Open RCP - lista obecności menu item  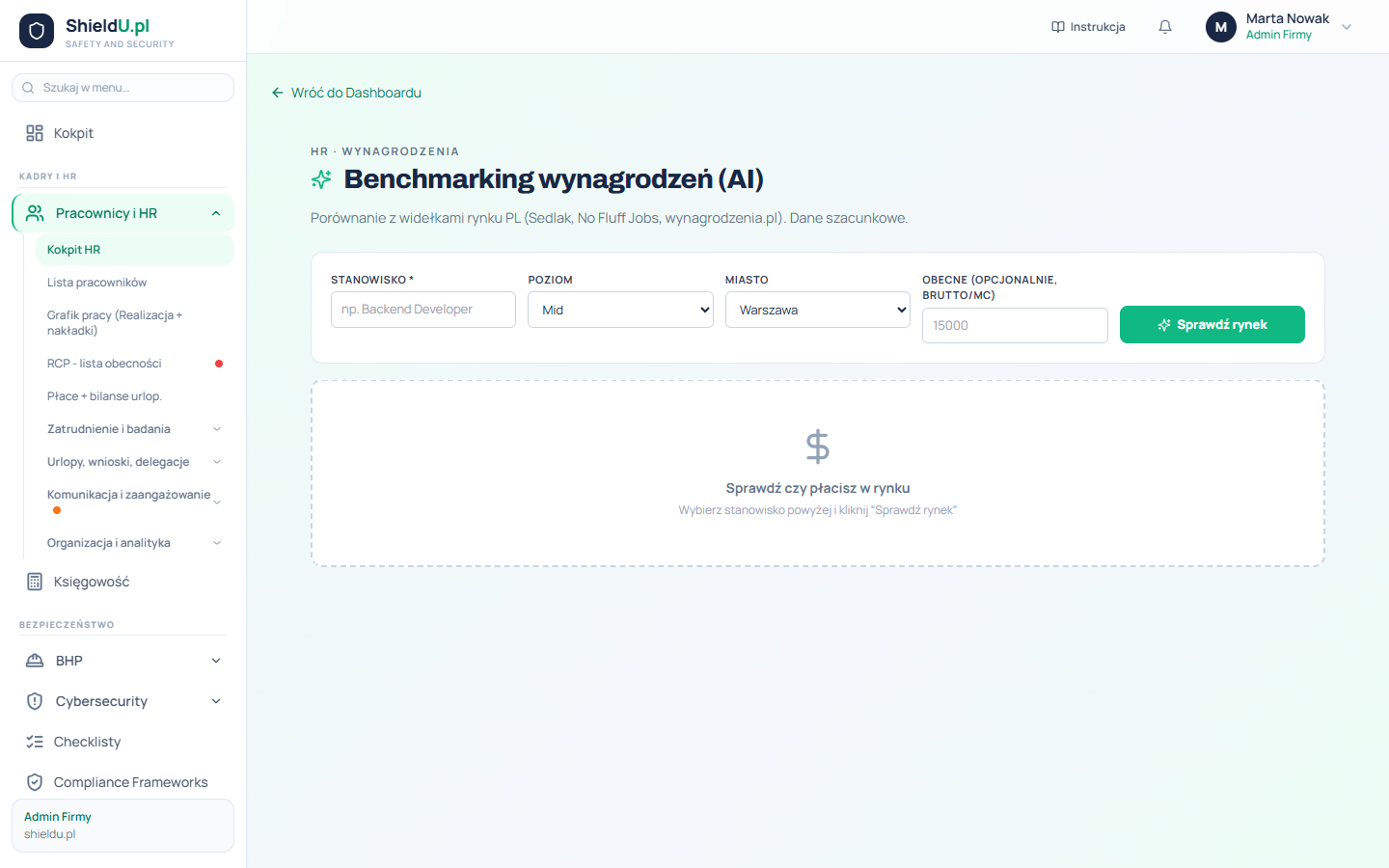click(x=135, y=364)
